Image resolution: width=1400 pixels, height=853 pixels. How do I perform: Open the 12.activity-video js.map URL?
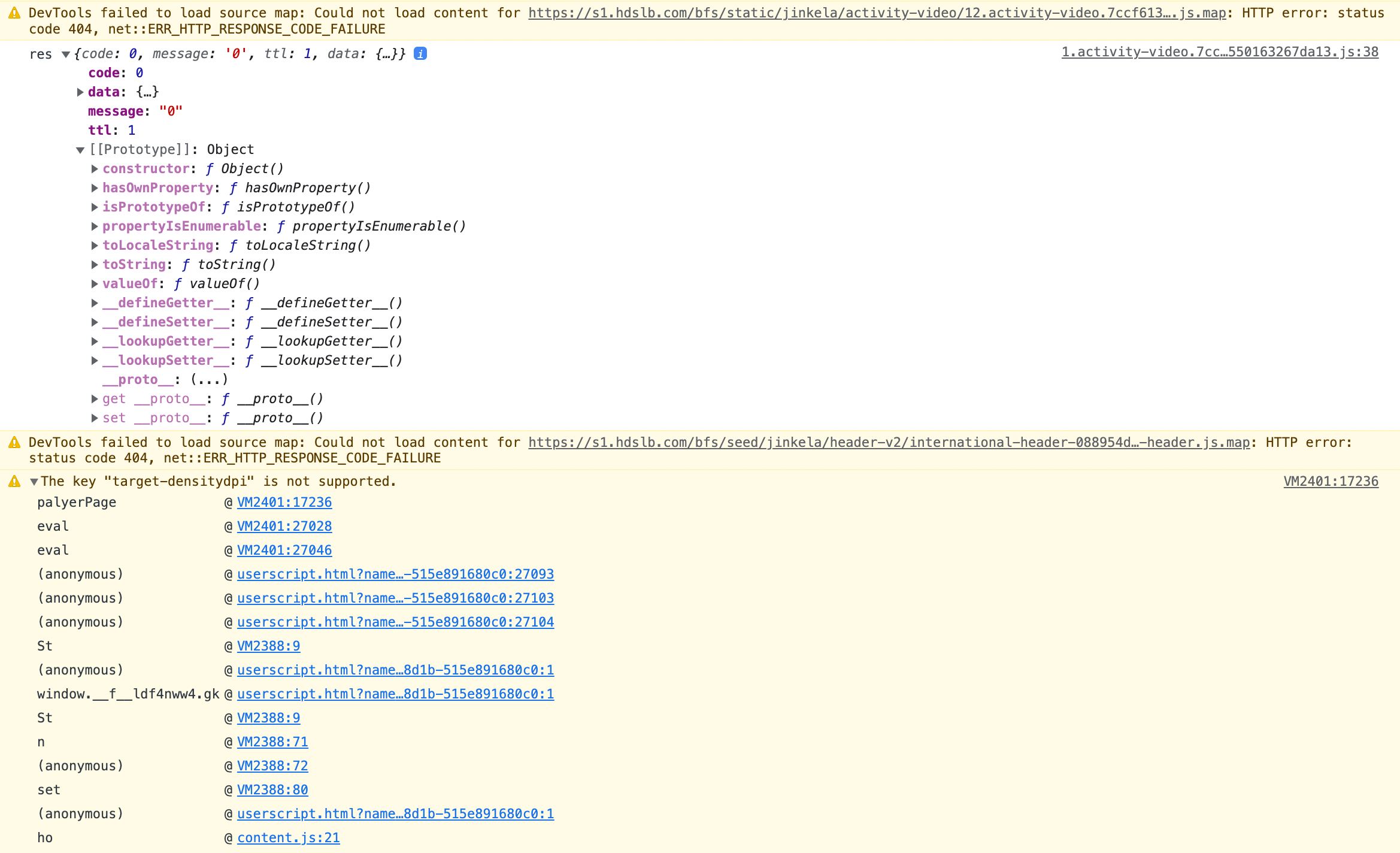point(877,13)
